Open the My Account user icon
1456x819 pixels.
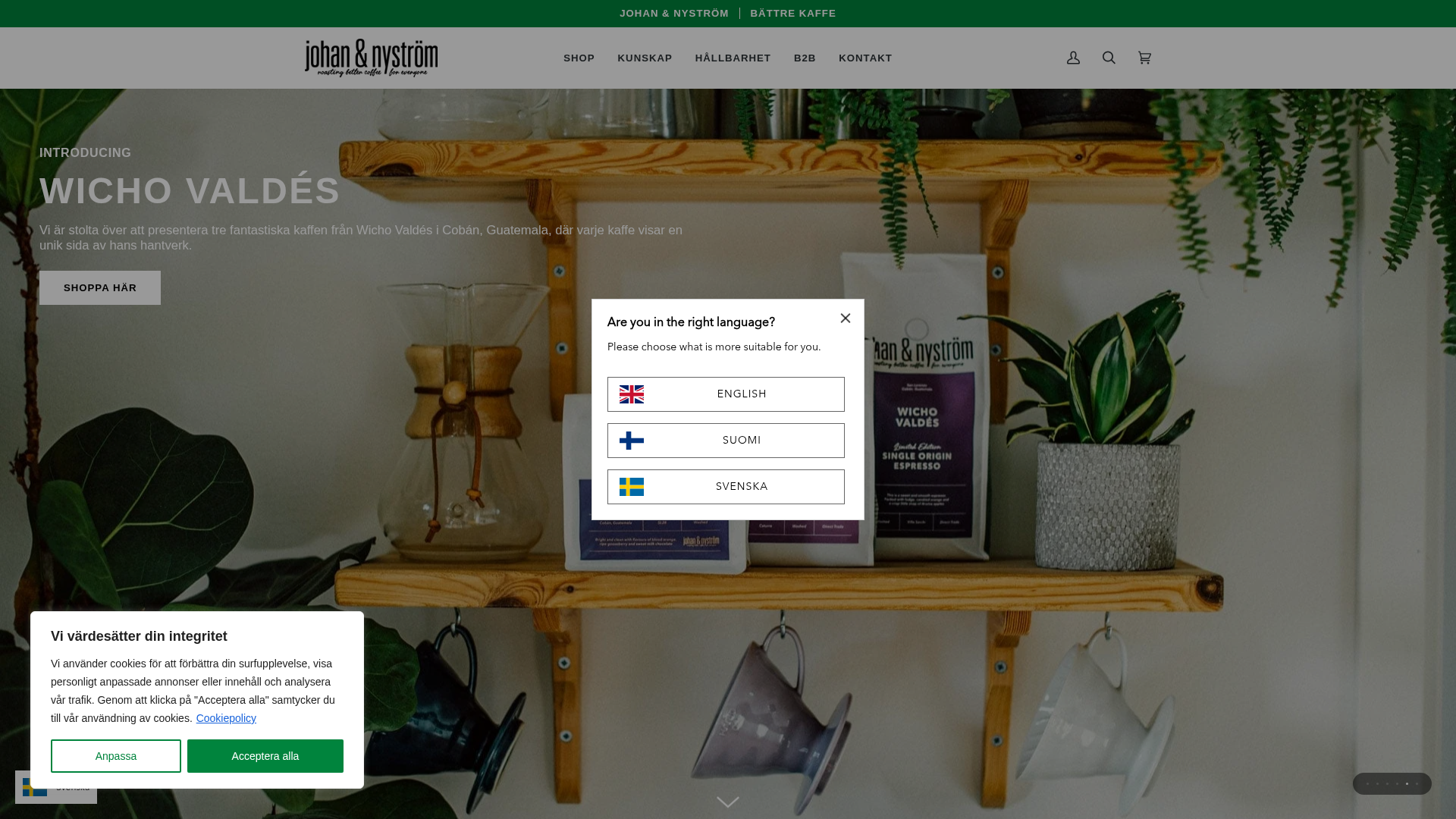click(x=1073, y=58)
